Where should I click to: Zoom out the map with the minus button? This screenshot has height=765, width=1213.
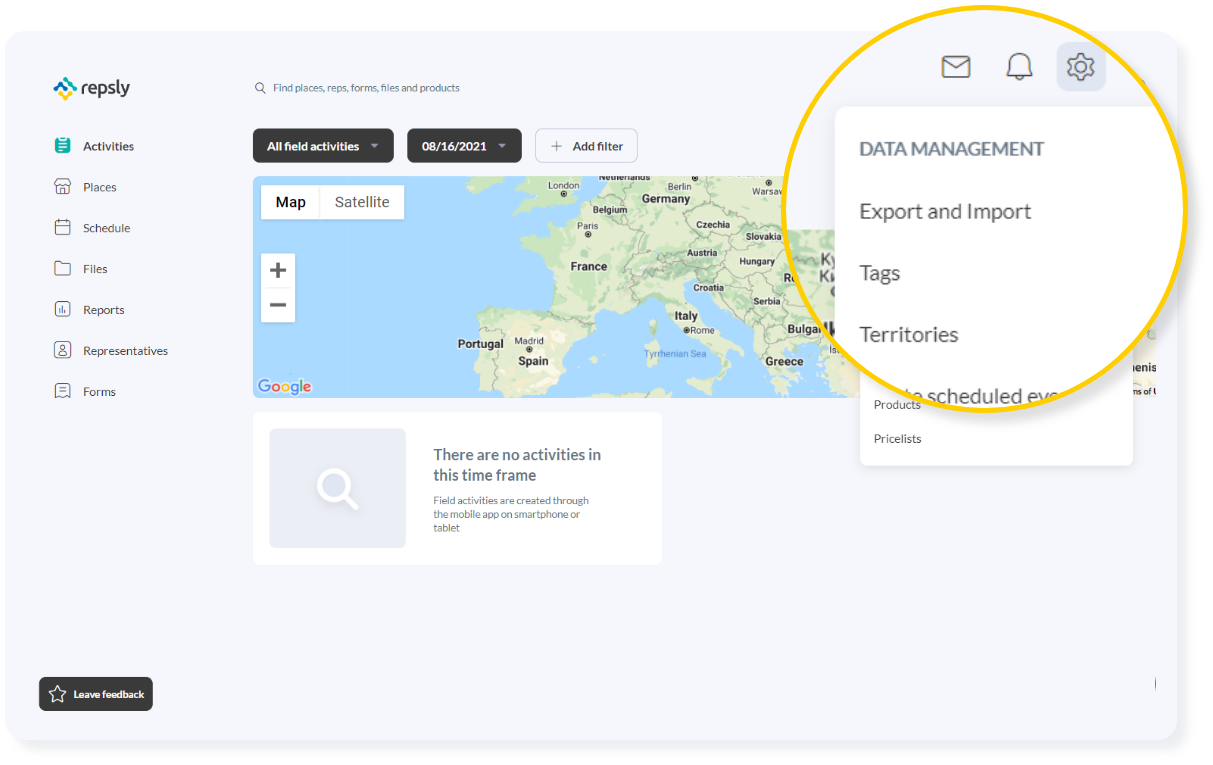tap(278, 305)
